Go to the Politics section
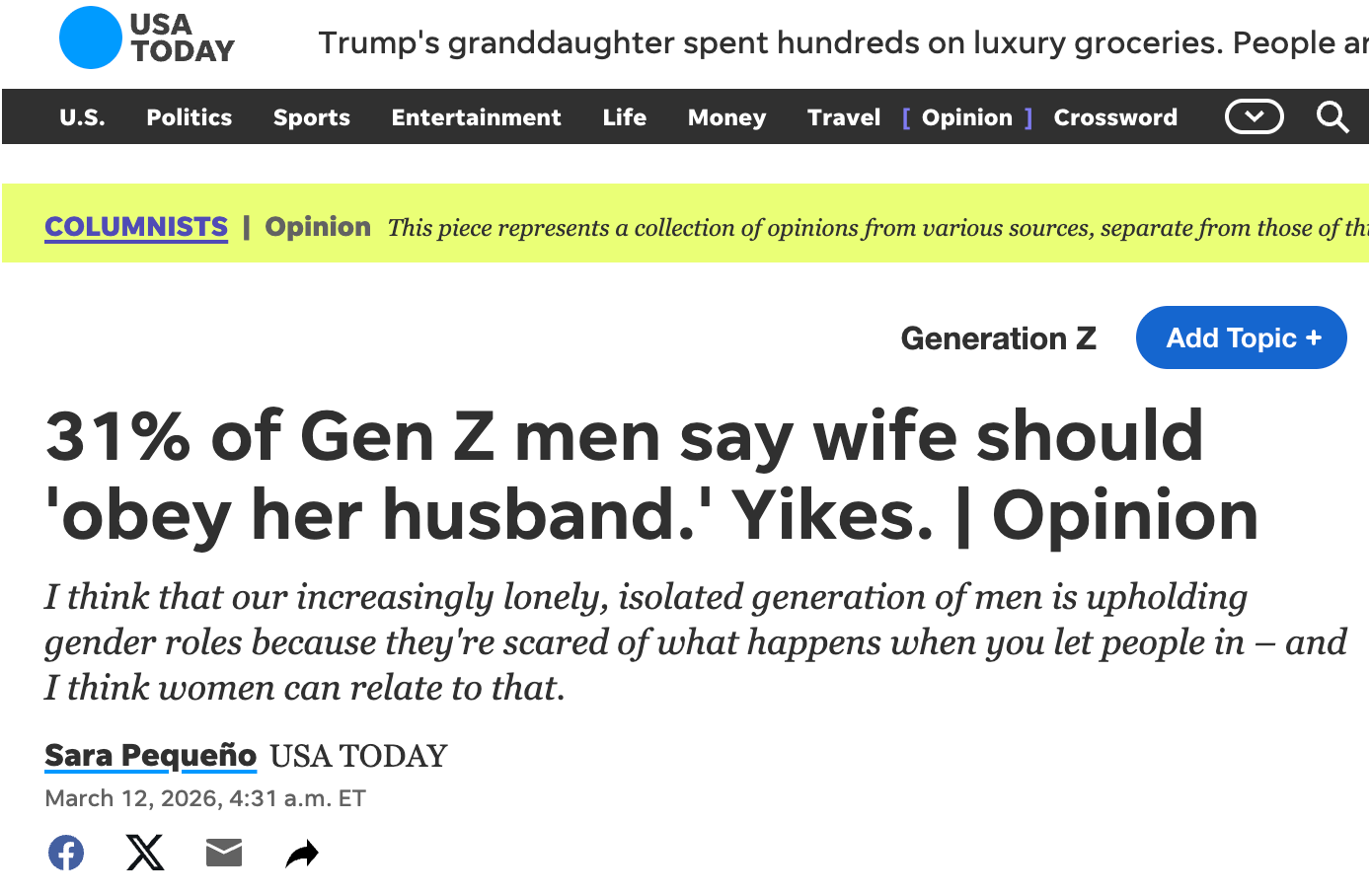The width and height of the screenshot is (1370, 896). [190, 117]
